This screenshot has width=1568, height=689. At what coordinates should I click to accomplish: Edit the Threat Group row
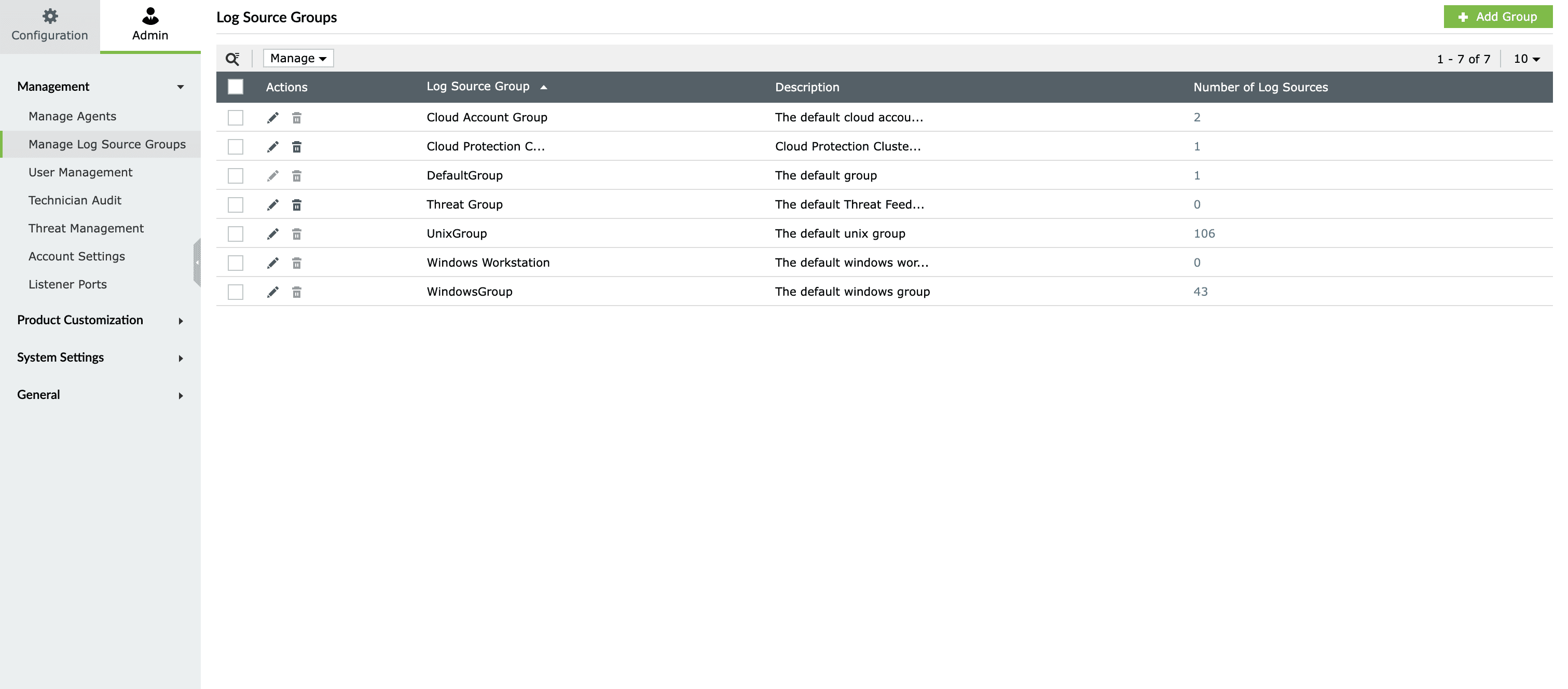[273, 205]
